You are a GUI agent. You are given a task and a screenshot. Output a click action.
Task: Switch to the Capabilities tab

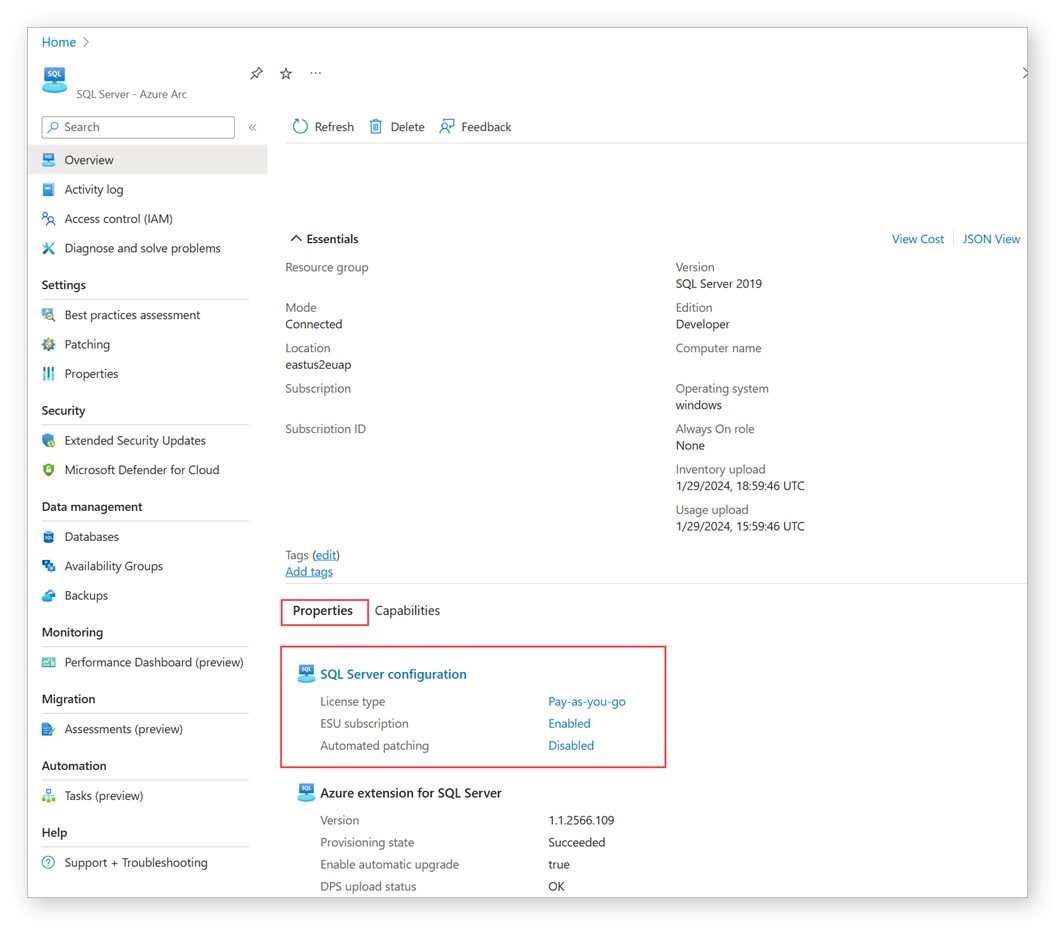pyautogui.click(x=407, y=610)
